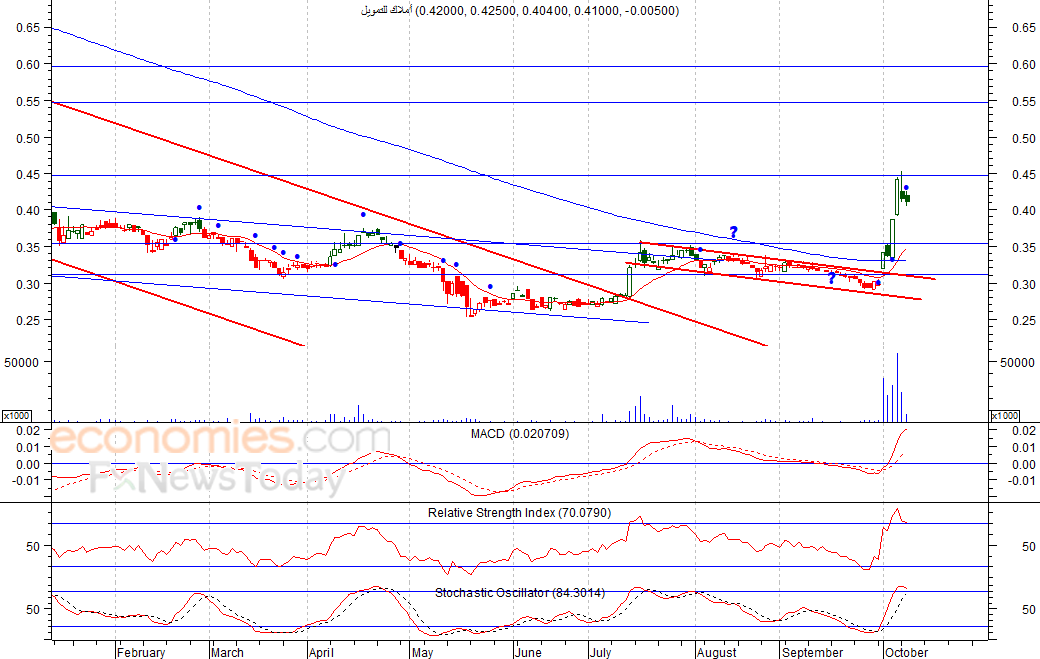Select the August month label
The height and width of the screenshot is (659, 1040).
pyautogui.click(x=717, y=652)
